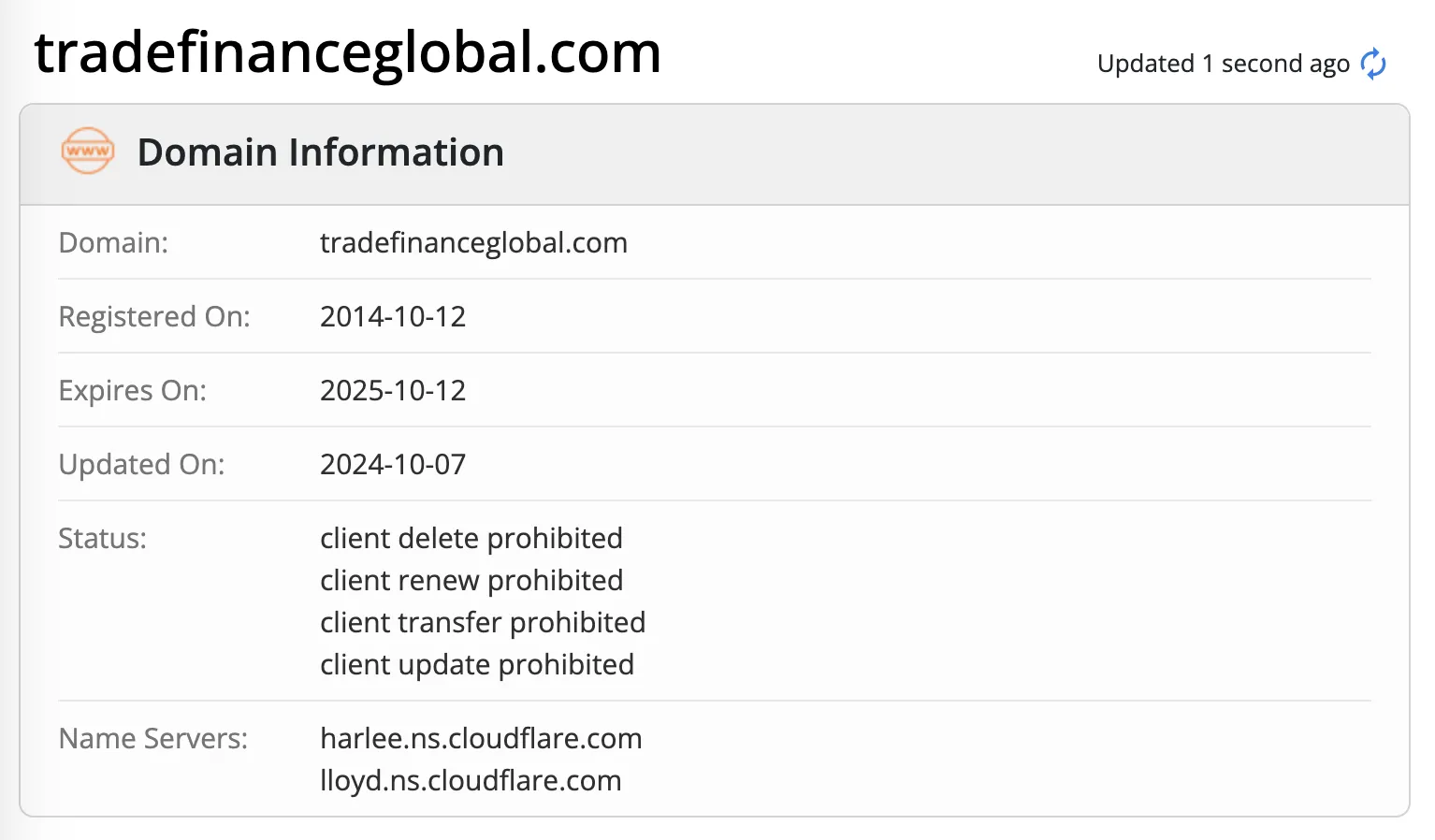
Task: Click the 'client update prohibited' status
Action: coord(477,665)
